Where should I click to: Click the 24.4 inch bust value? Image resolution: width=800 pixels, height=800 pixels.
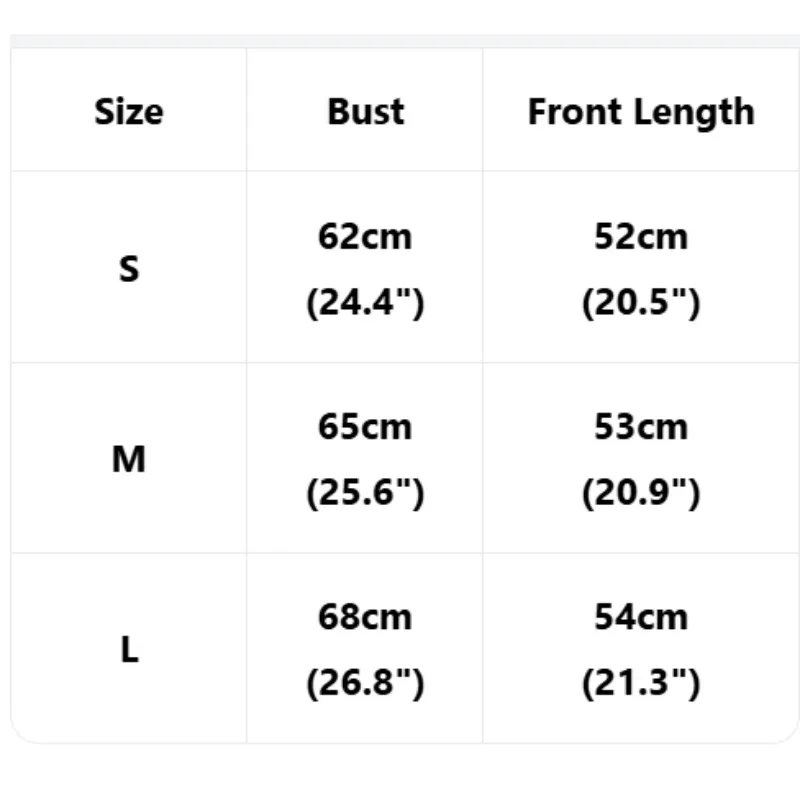click(365, 303)
